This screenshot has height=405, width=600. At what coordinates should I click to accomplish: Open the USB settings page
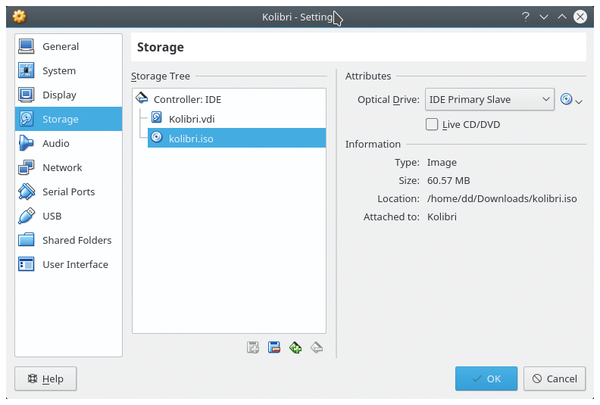52,216
